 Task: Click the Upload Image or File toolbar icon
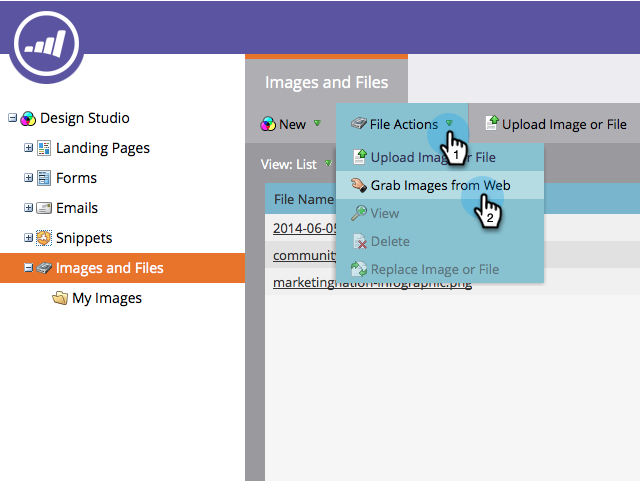(491, 124)
